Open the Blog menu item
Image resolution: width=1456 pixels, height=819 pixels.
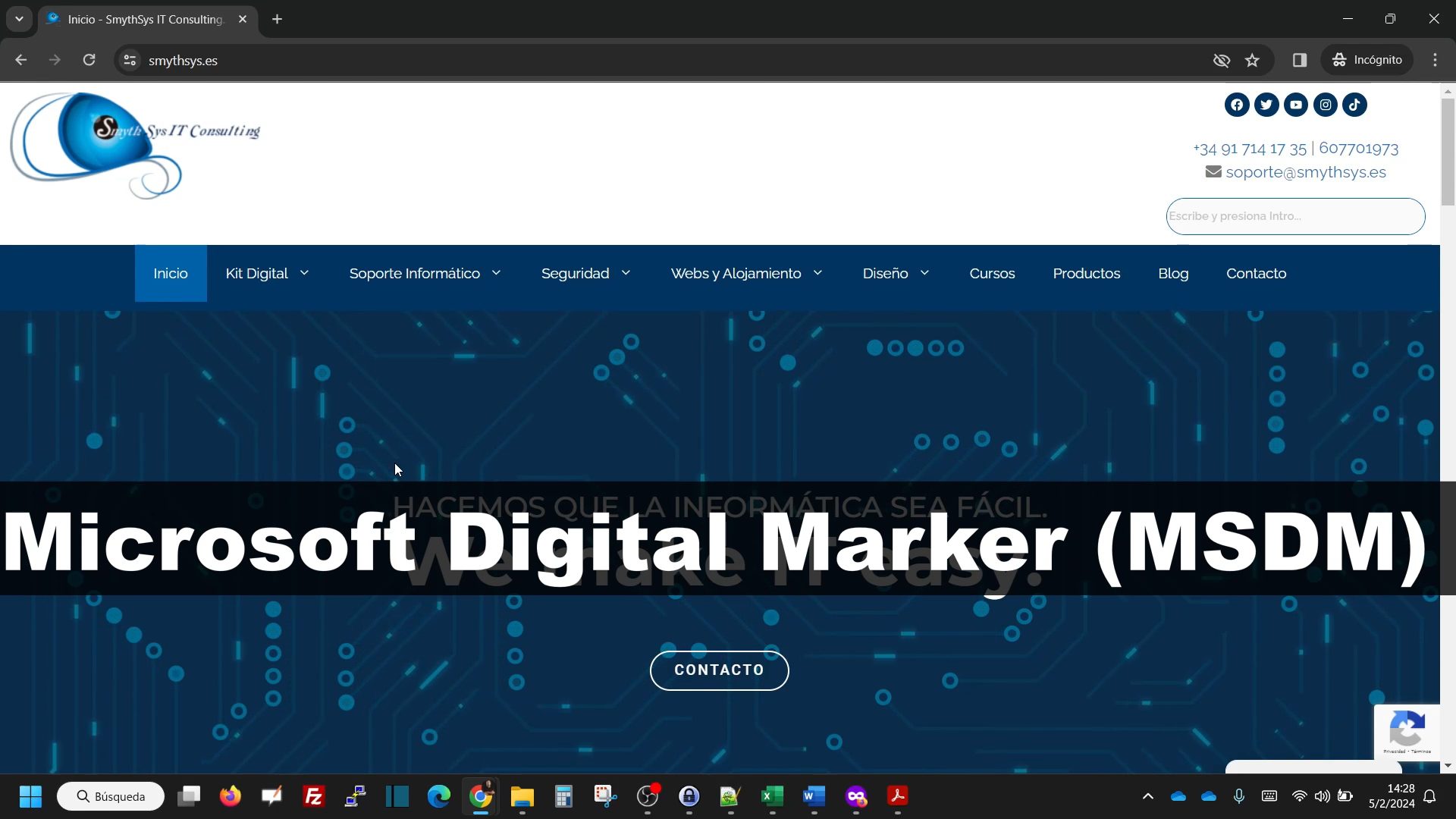[x=1173, y=273]
